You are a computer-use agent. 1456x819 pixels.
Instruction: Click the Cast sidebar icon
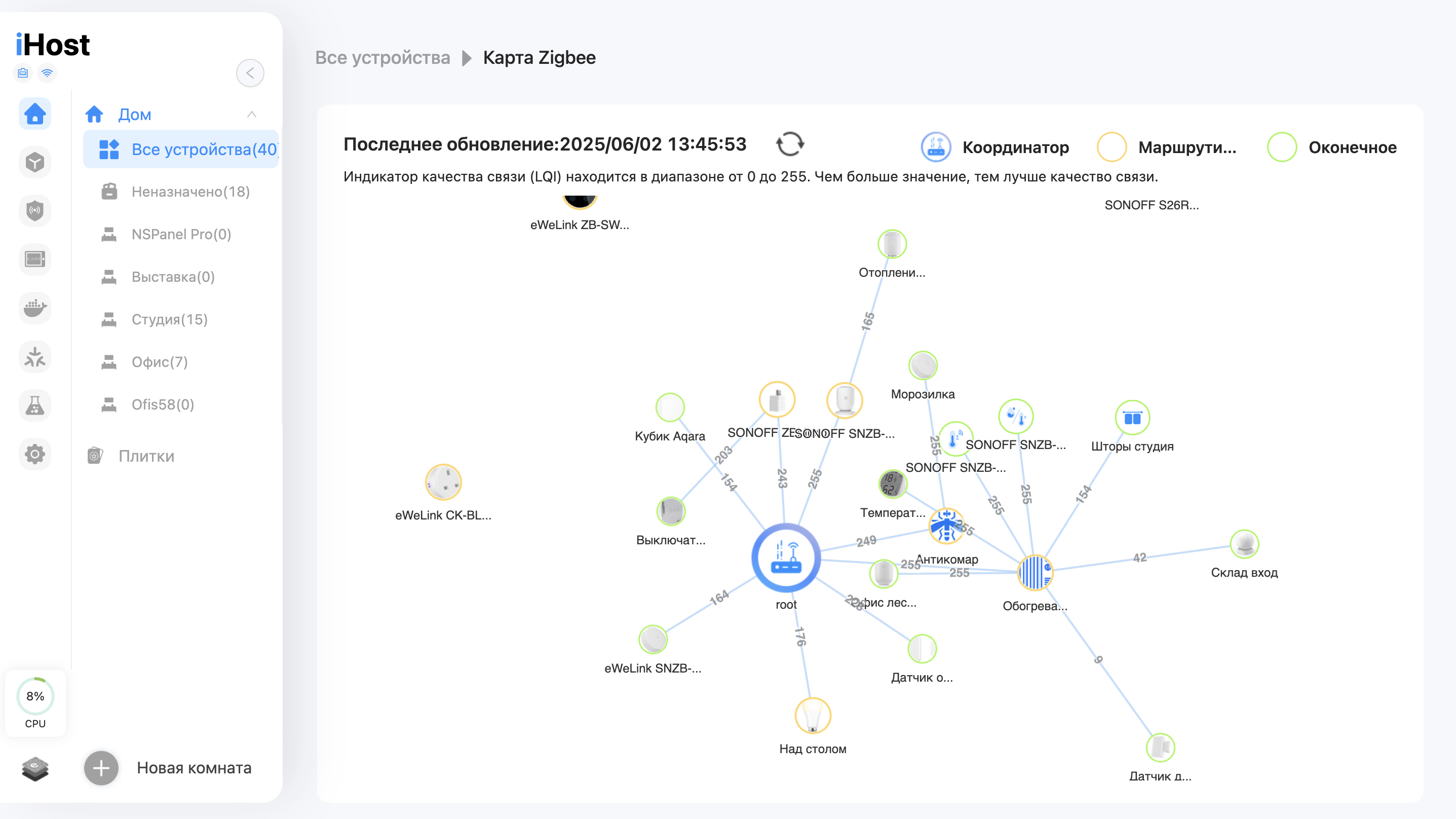[x=35, y=259]
